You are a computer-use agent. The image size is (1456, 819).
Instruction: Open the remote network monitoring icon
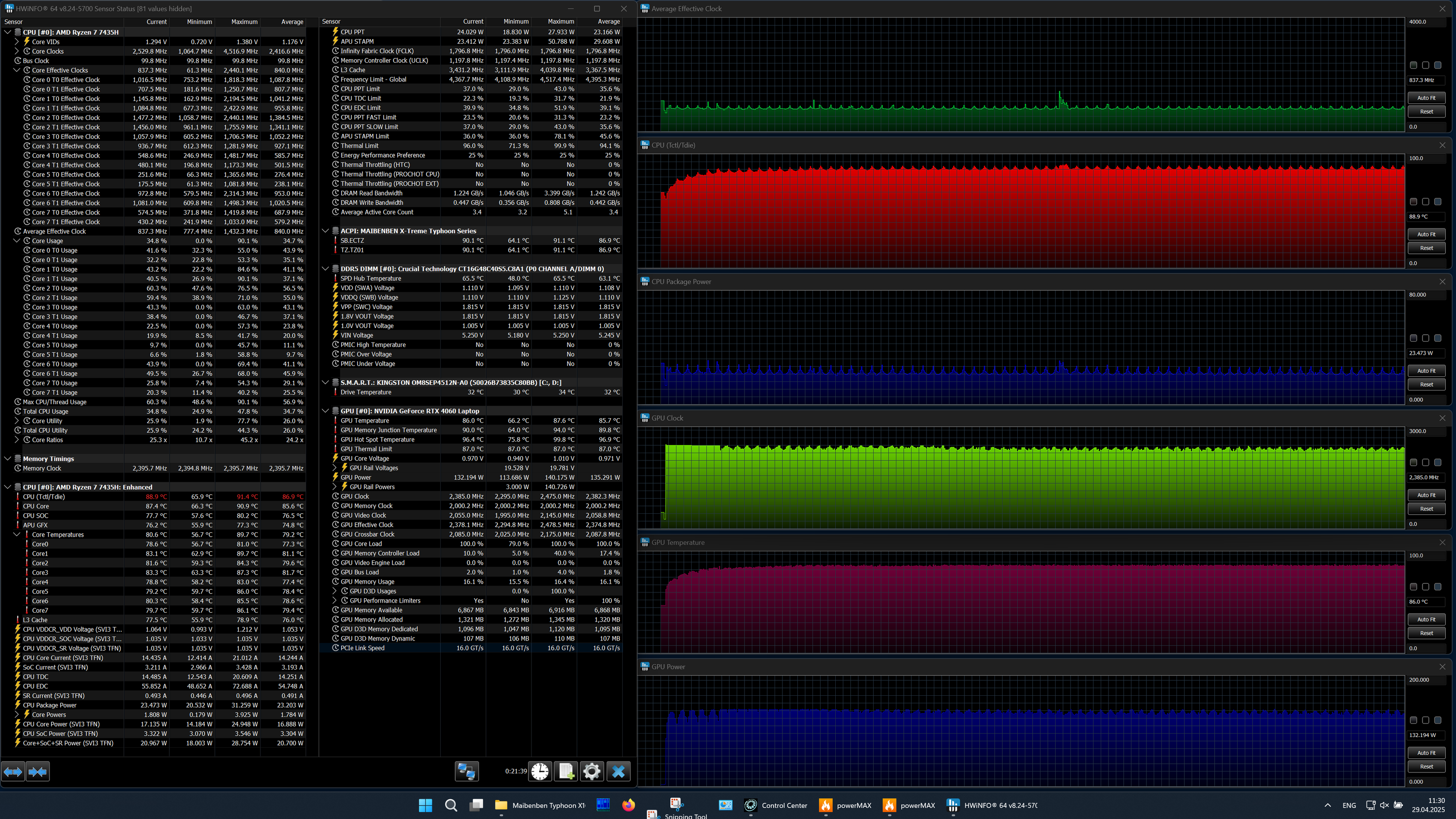(467, 771)
